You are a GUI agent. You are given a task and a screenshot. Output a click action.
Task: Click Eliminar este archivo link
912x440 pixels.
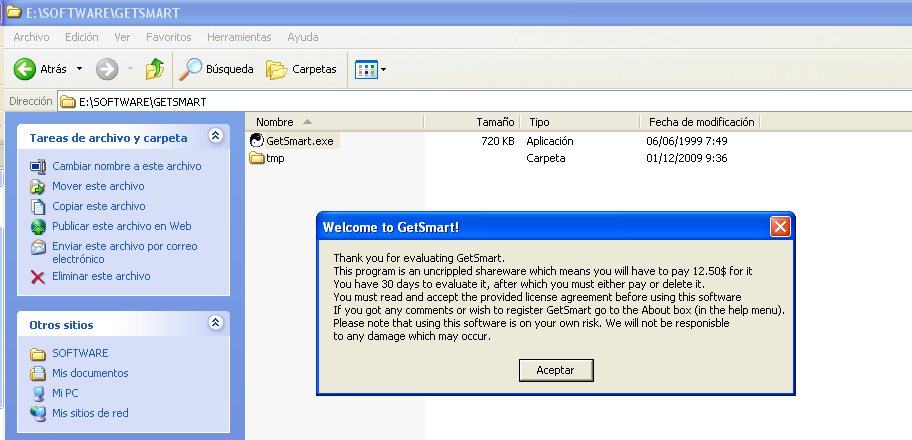(101, 276)
